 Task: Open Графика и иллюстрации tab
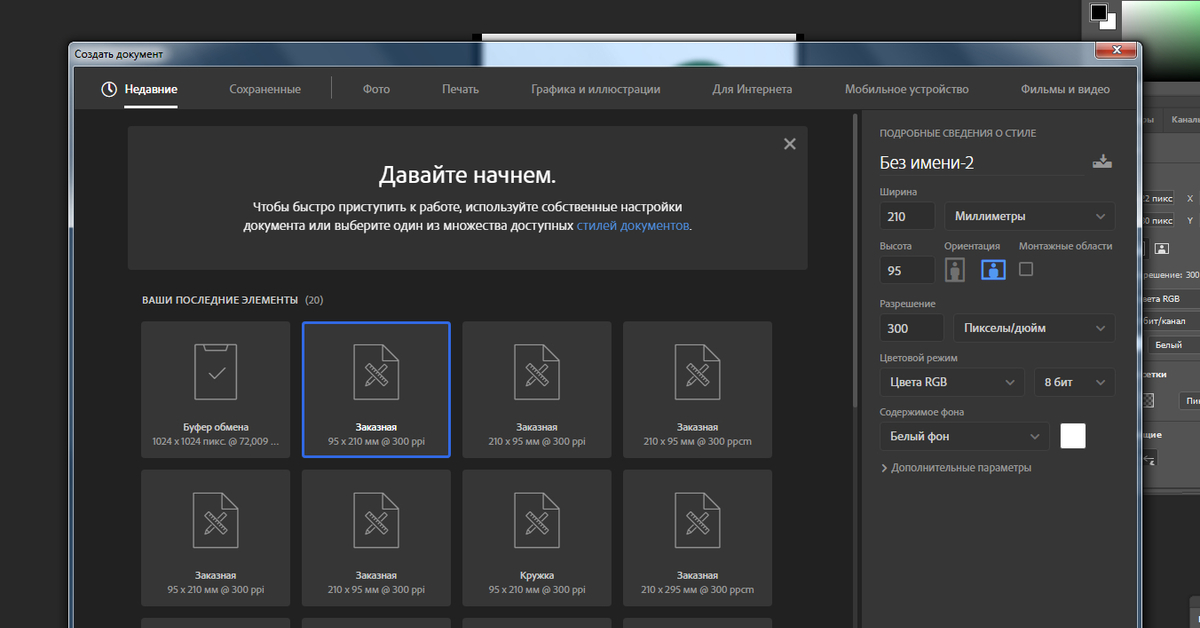(596, 89)
